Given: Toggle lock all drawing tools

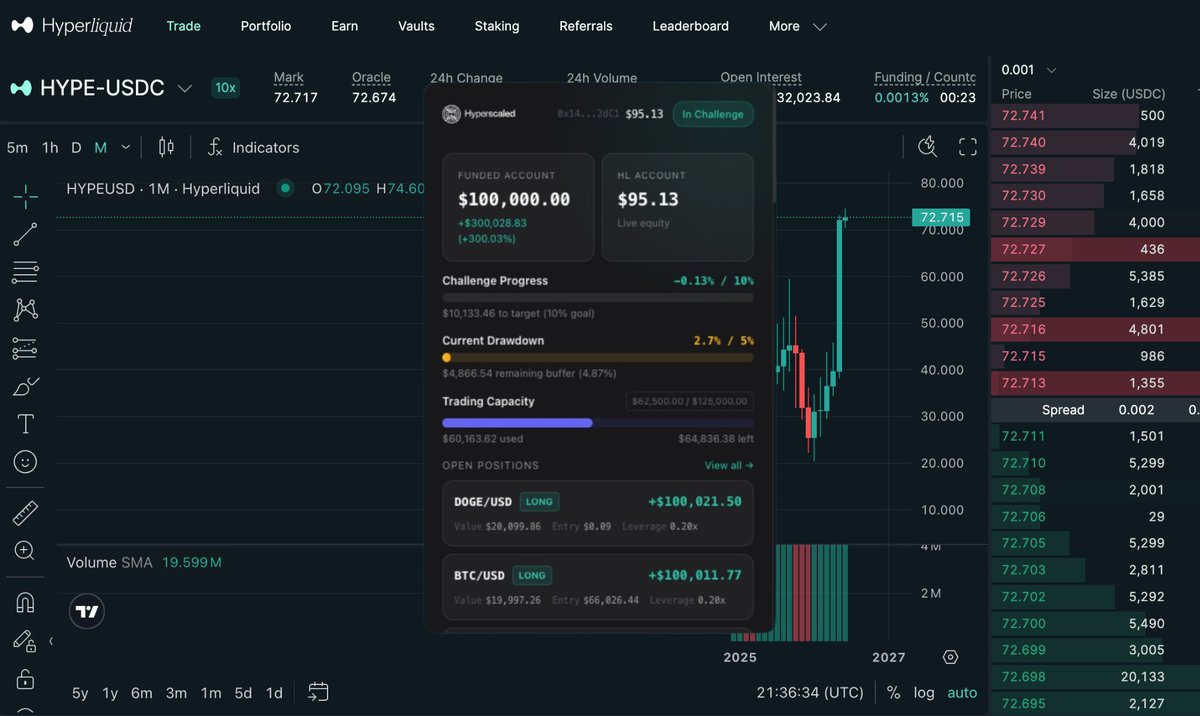Looking at the screenshot, I should (26, 678).
